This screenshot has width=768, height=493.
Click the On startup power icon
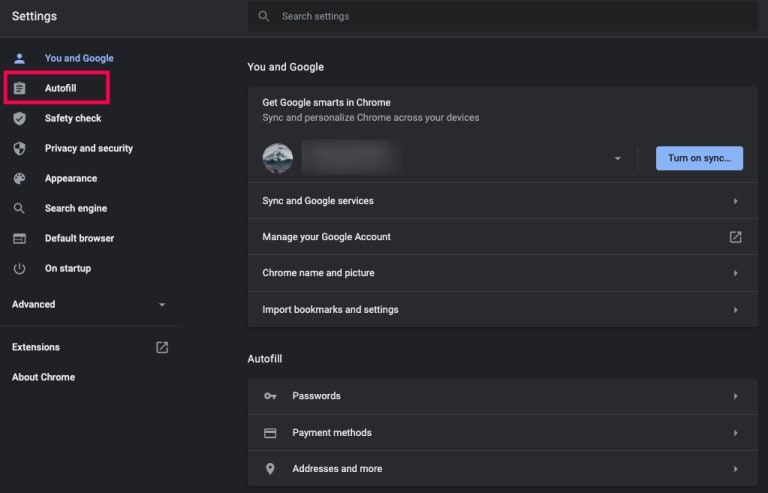coord(19,269)
